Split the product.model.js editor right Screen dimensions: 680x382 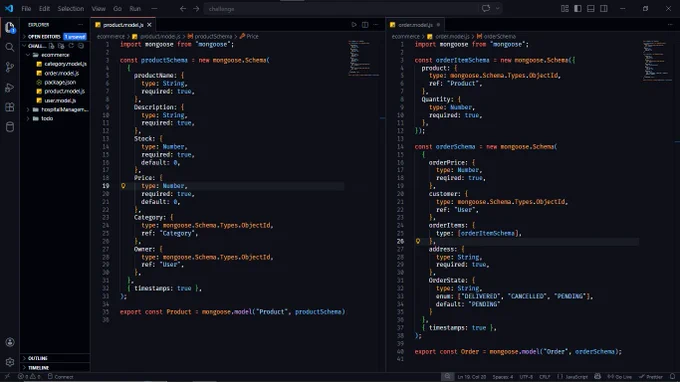tap(365, 25)
